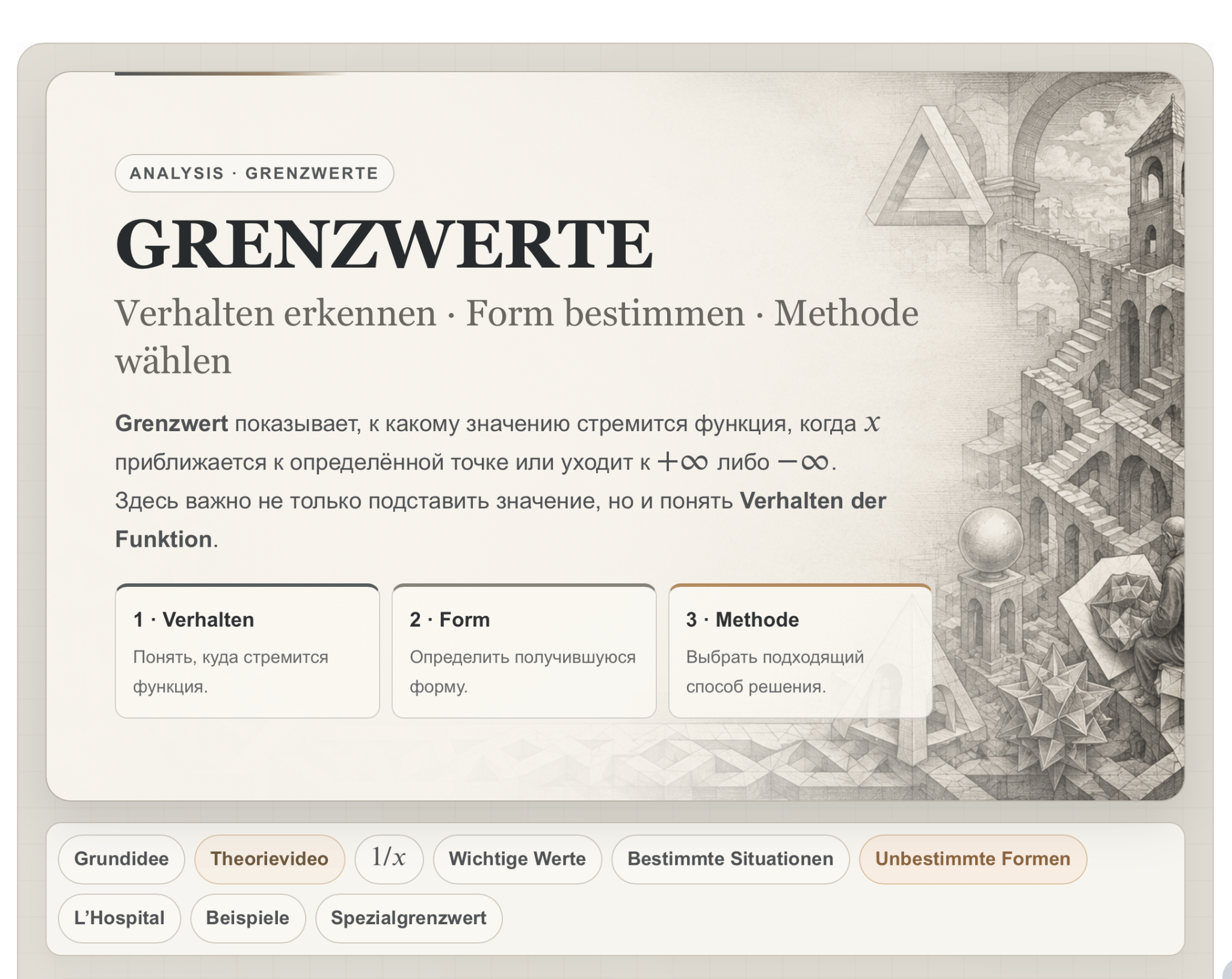Select the '1 · Verhalten' step card
The height and width of the screenshot is (979, 1232).
[x=247, y=651]
